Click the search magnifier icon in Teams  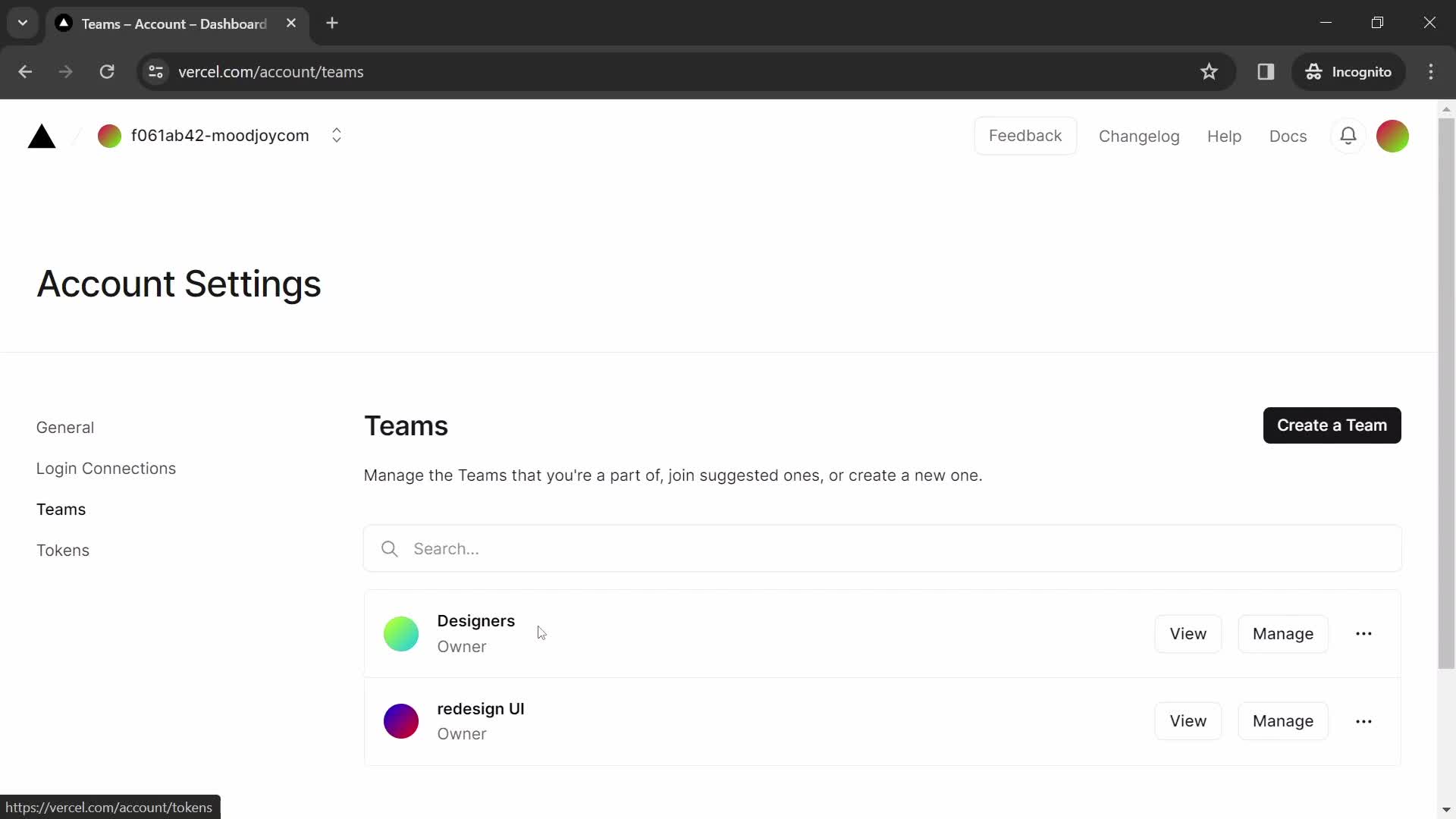[390, 548]
